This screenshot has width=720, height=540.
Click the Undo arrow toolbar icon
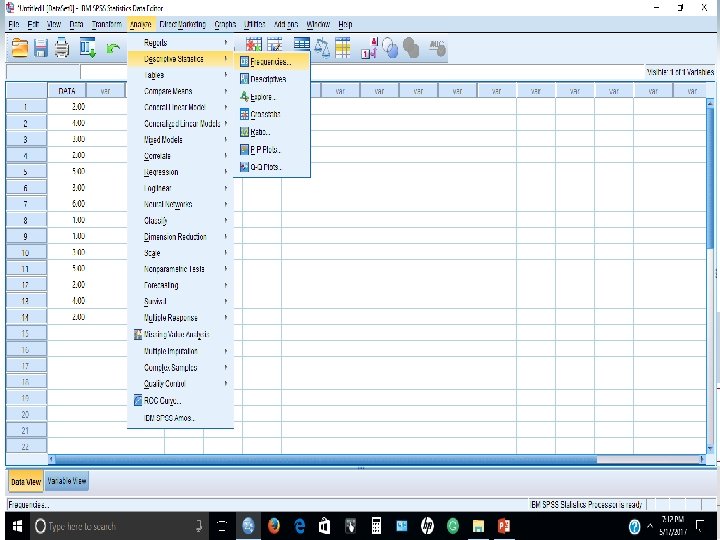tap(113, 48)
